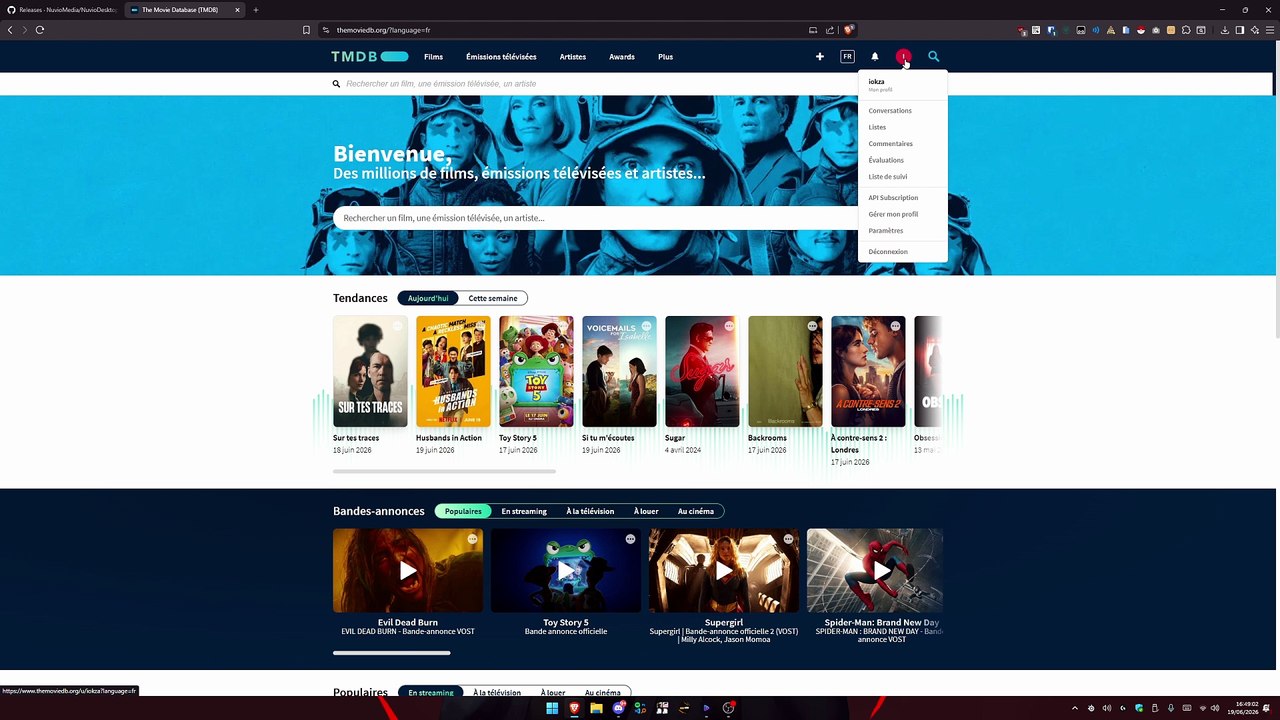1280x720 pixels.
Task: Click the TMDB logo in the header
Action: pyautogui.click(x=370, y=57)
